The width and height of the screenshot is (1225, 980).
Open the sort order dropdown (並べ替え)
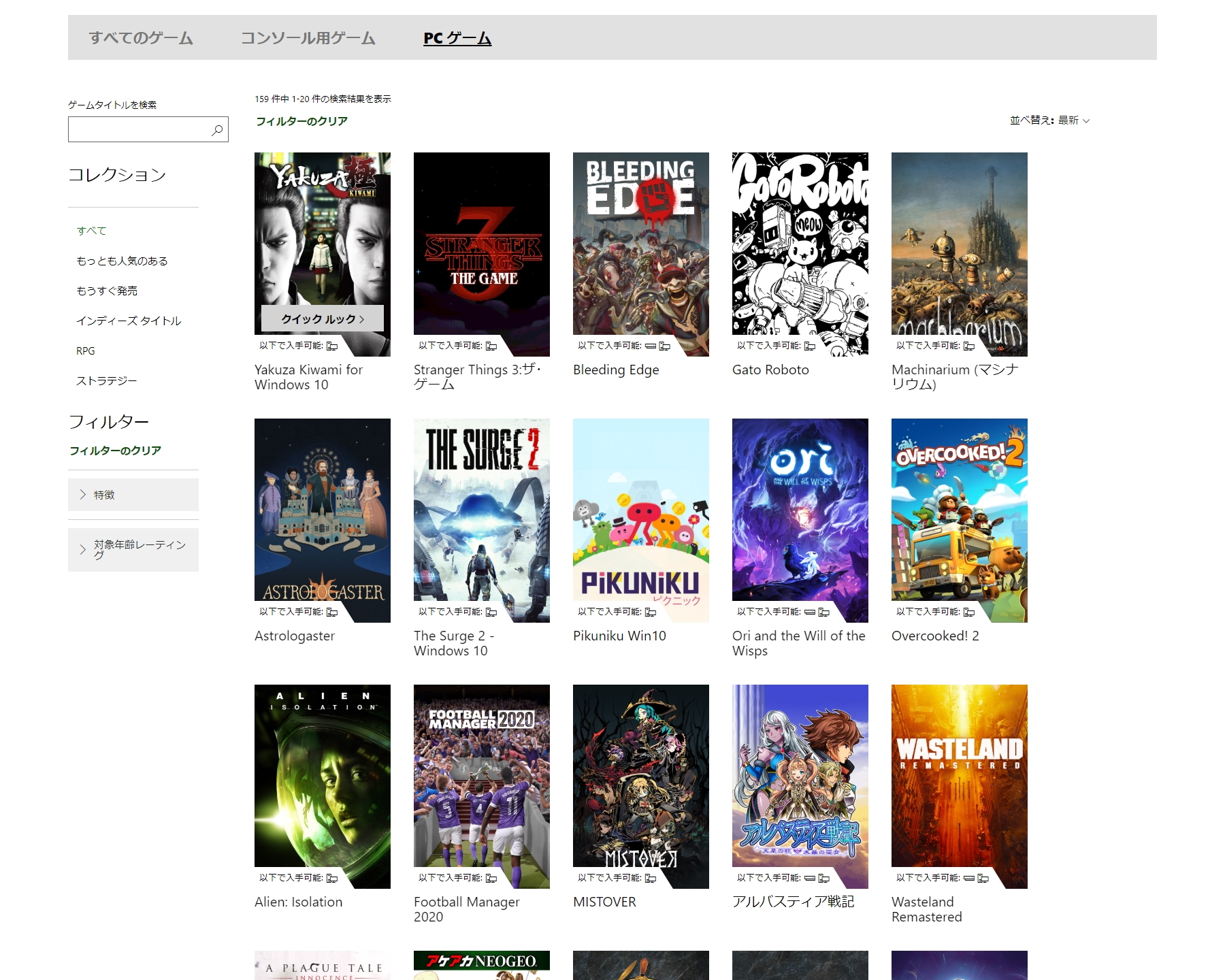point(1049,120)
